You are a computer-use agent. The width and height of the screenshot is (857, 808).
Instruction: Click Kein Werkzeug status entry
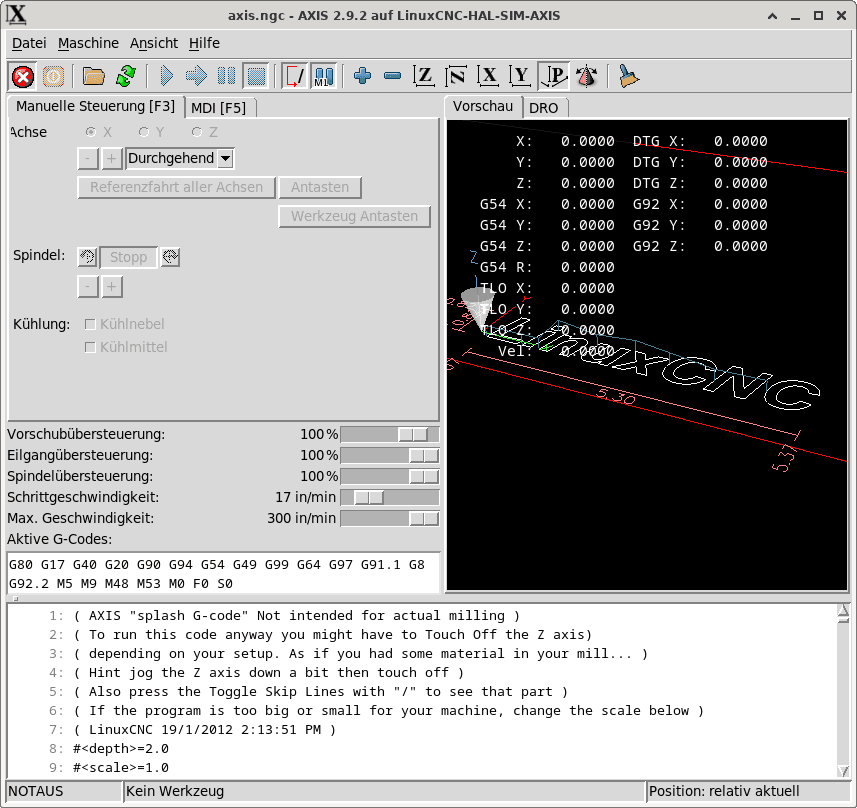coord(384,791)
